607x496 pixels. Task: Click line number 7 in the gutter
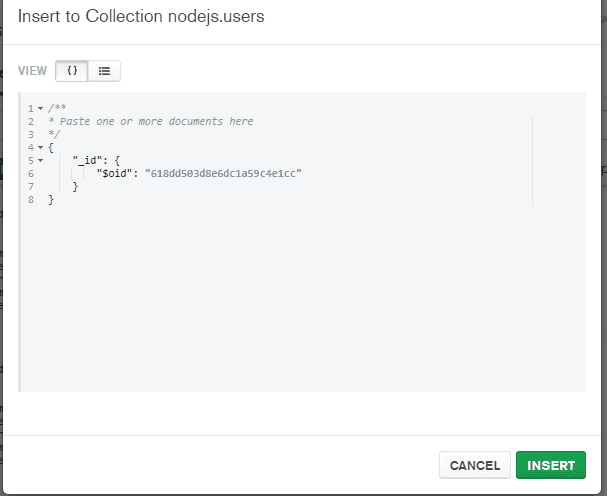[x=32, y=187]
